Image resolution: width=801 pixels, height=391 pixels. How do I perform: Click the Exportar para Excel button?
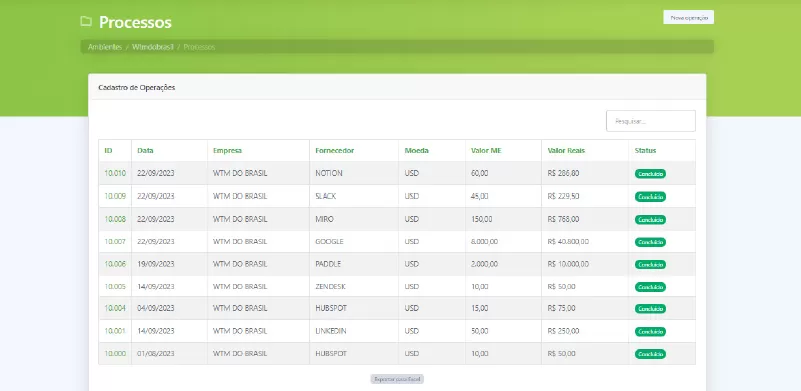click(397, 379)
